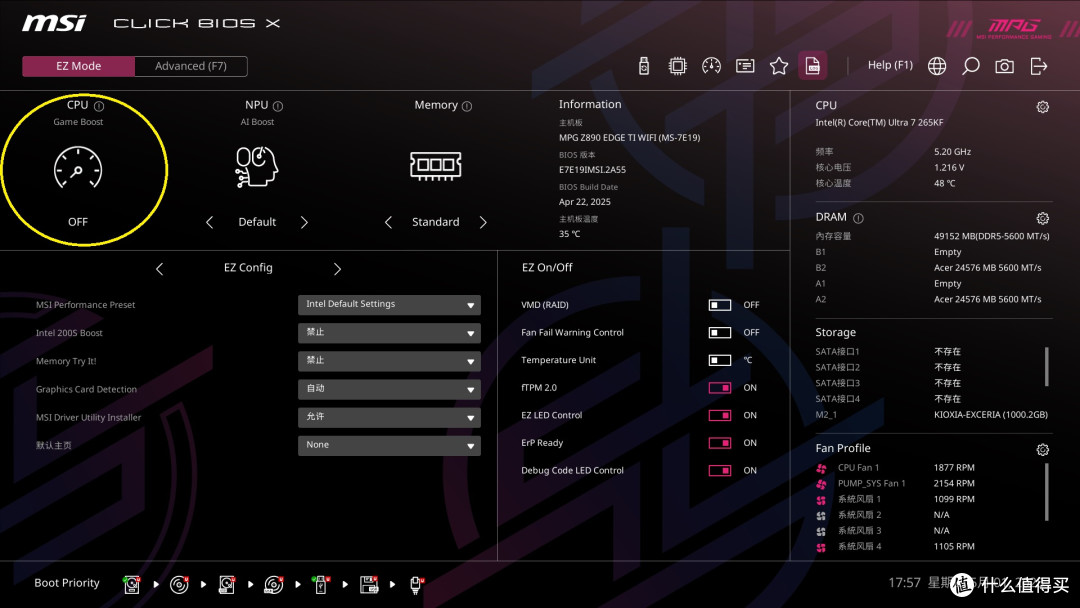Click the Boot Priority label
The height and width of the screenshot is (608, 1080).
67,583
